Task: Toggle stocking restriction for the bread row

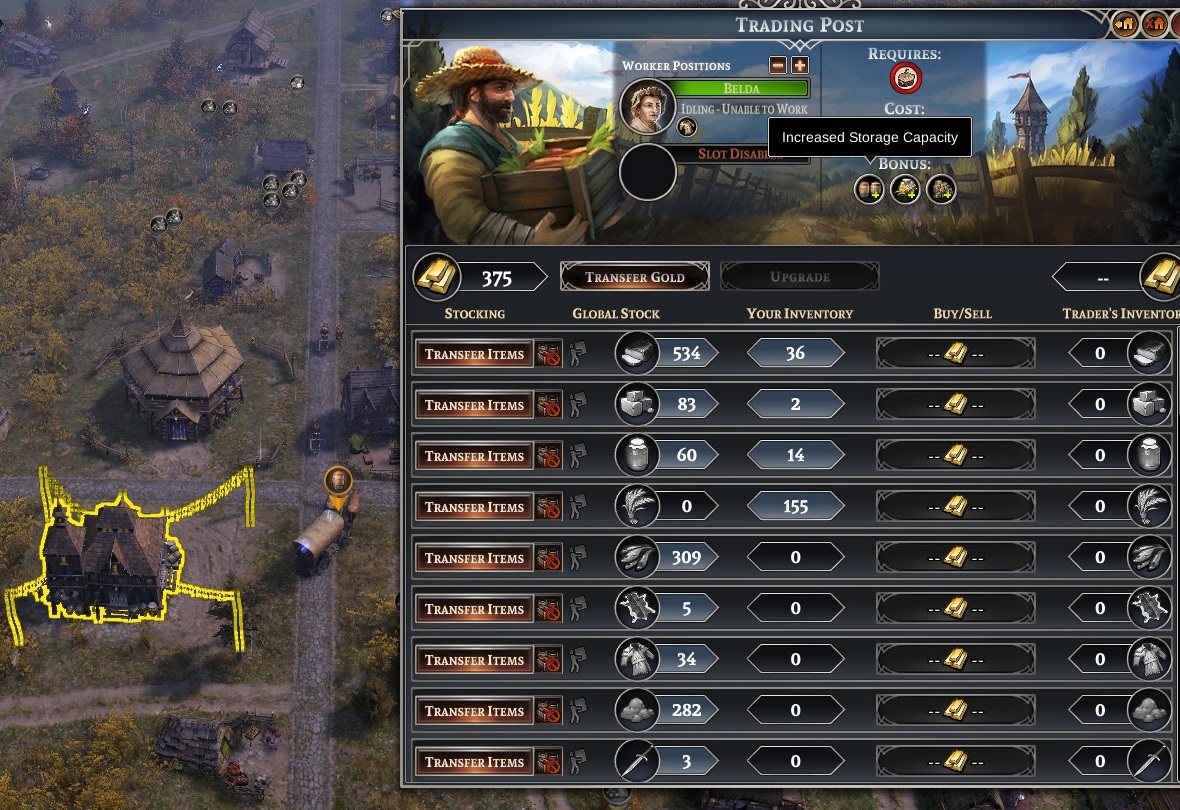Action: [x=549, y=353]
